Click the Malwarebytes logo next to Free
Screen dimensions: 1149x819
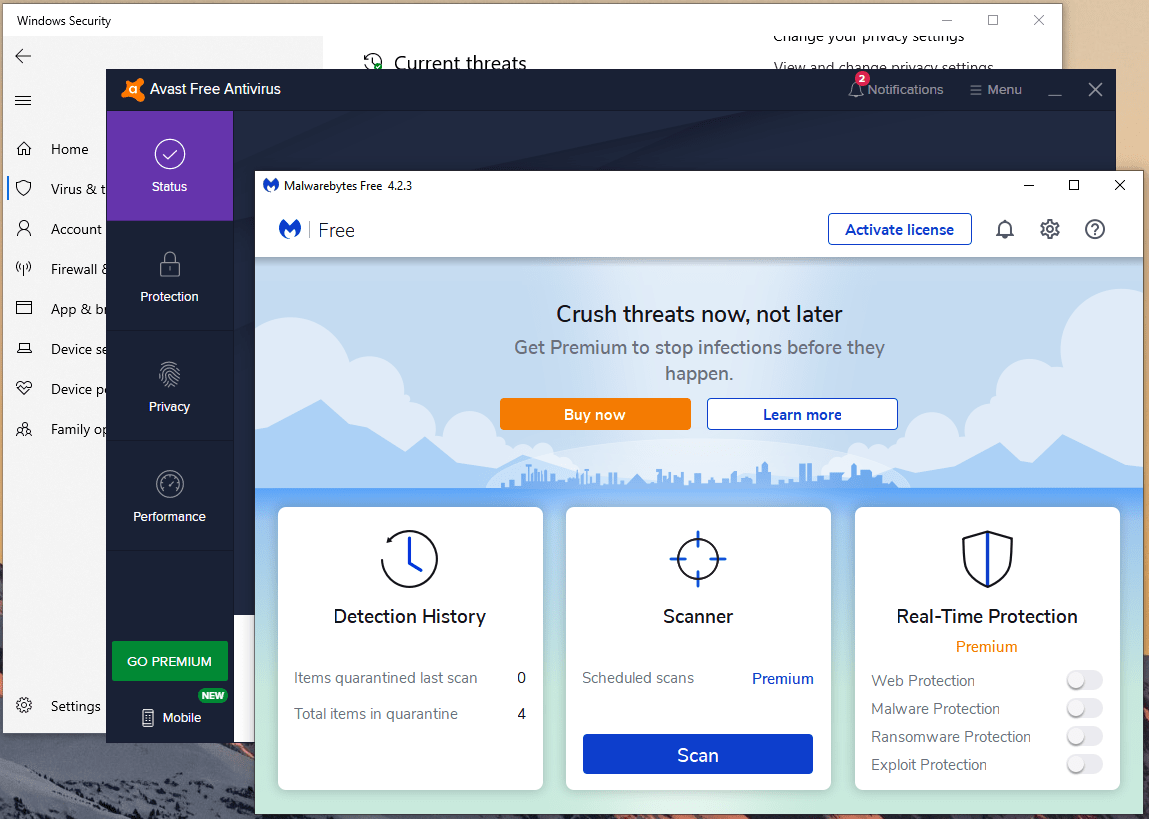[290, 229]
